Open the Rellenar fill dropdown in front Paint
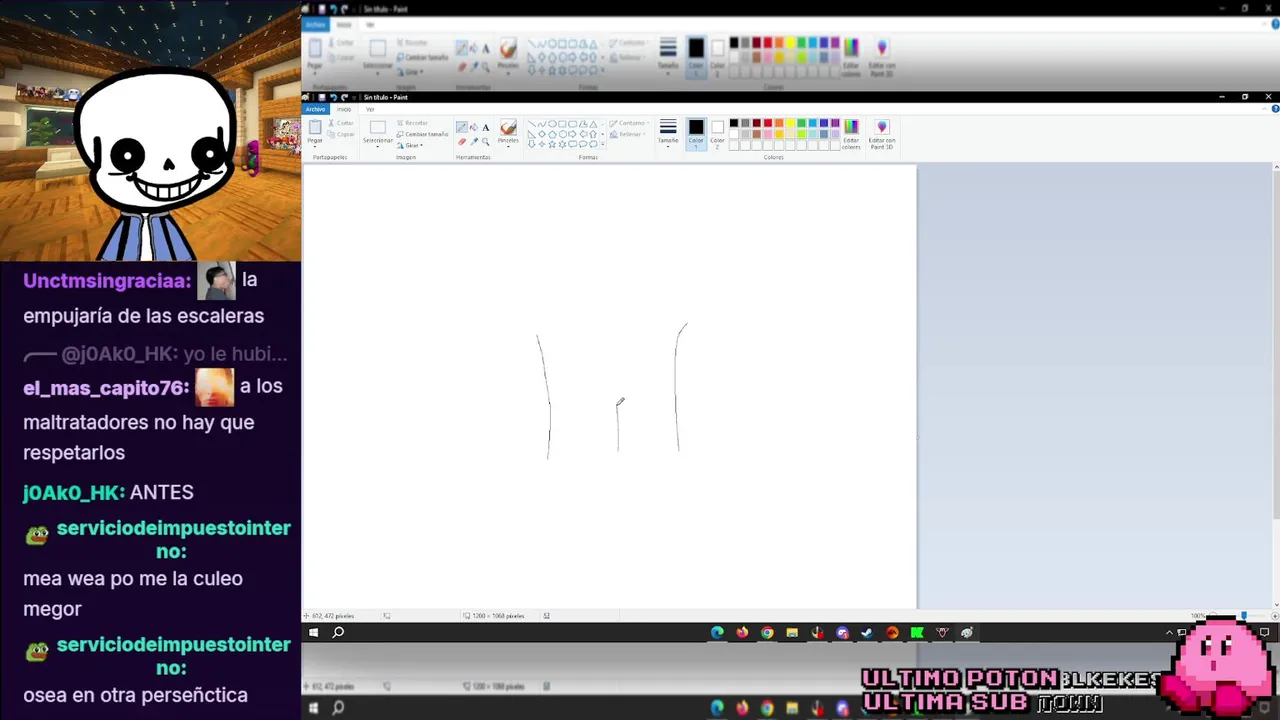This screenshot has height=720, width=1280. [x=629, y=134]
